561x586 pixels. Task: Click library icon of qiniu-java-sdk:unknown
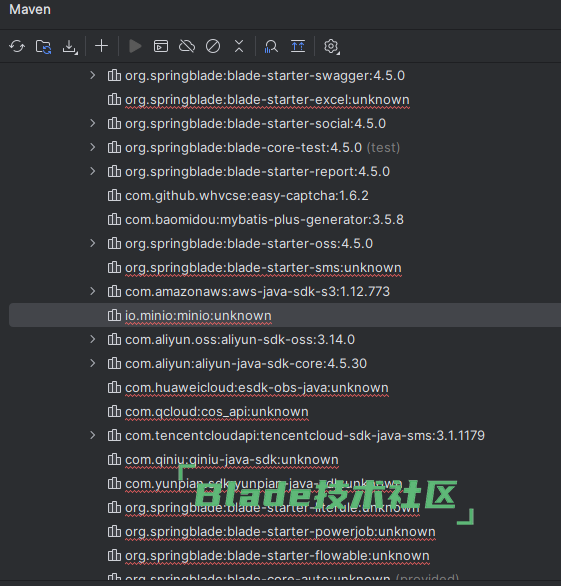tap(114, 459)
